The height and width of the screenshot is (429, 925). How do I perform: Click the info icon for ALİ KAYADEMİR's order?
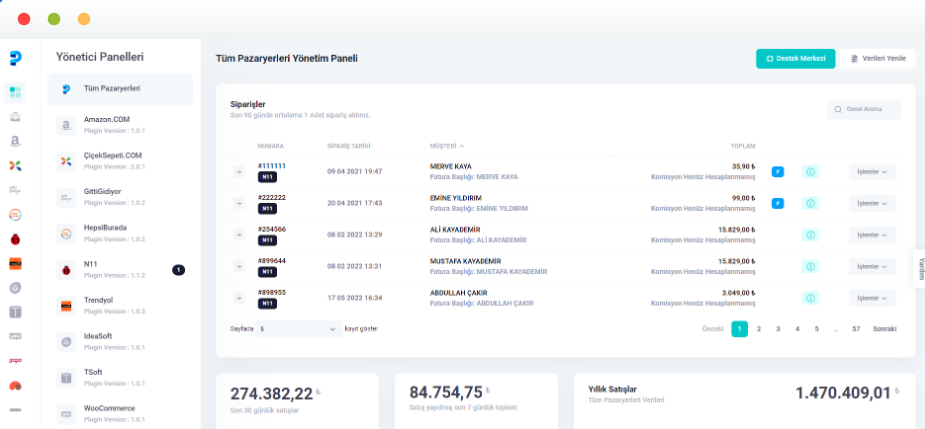[810, 235]
